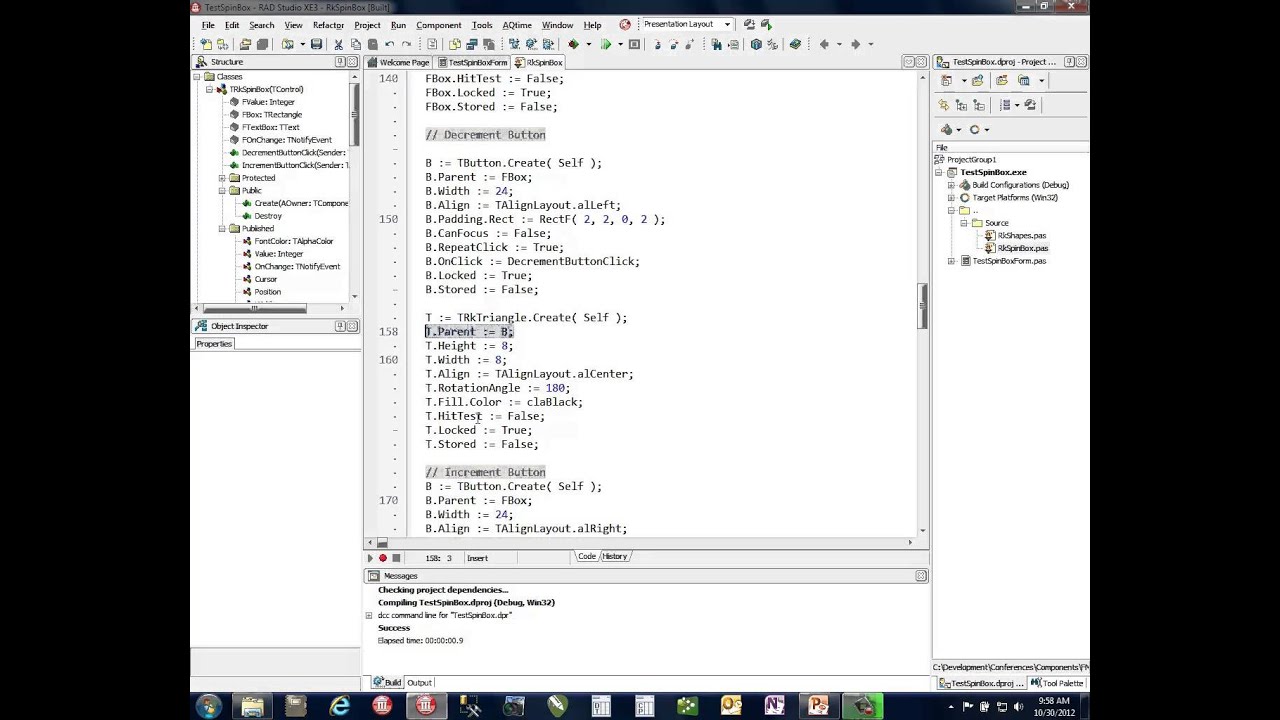Expand Build Configurations (Debug) node

[951, 185]
